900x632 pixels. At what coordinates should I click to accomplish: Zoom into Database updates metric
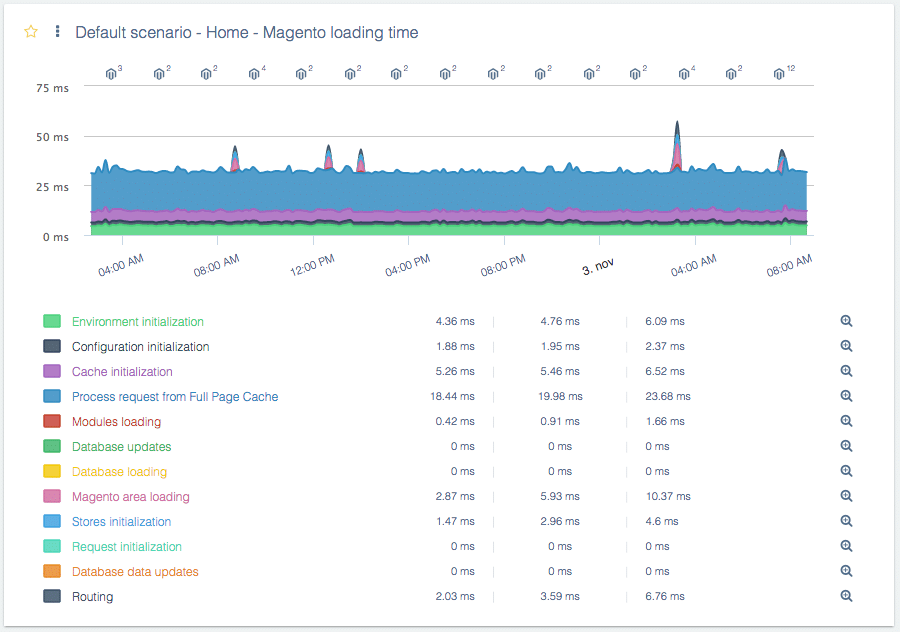pos(846,446)
